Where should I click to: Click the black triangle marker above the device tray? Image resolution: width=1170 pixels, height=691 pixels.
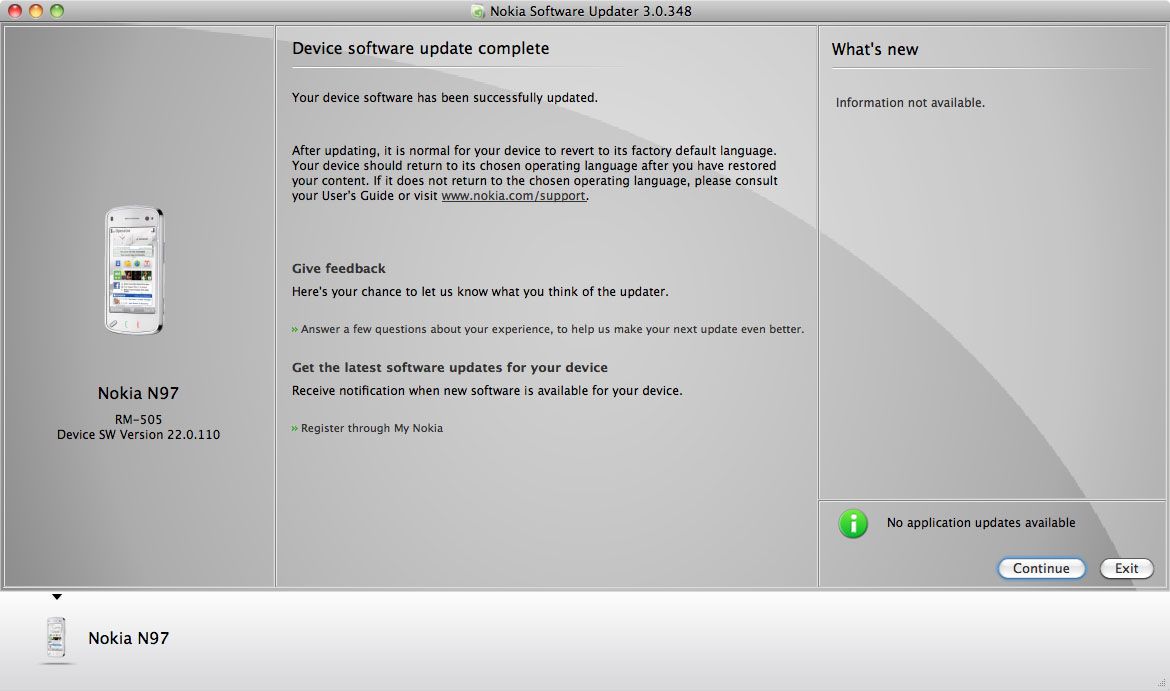(x=57, y=597)
